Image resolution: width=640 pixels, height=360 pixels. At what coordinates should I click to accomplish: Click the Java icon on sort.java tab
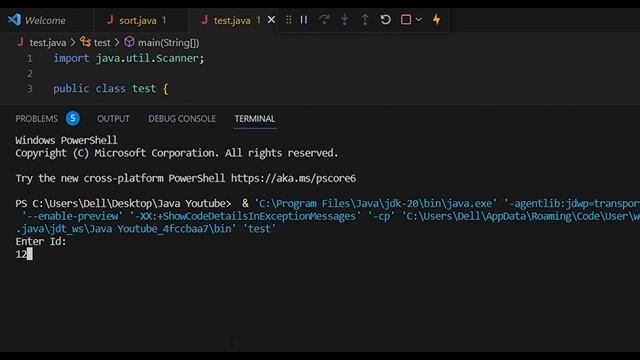pos(110,20)
